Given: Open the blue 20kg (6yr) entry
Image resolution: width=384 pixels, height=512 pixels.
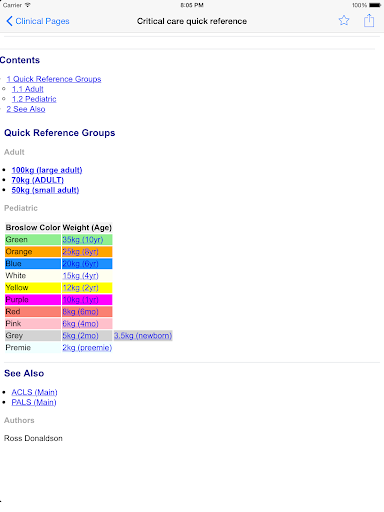Looking at the screenshot, I should (80, 264).
